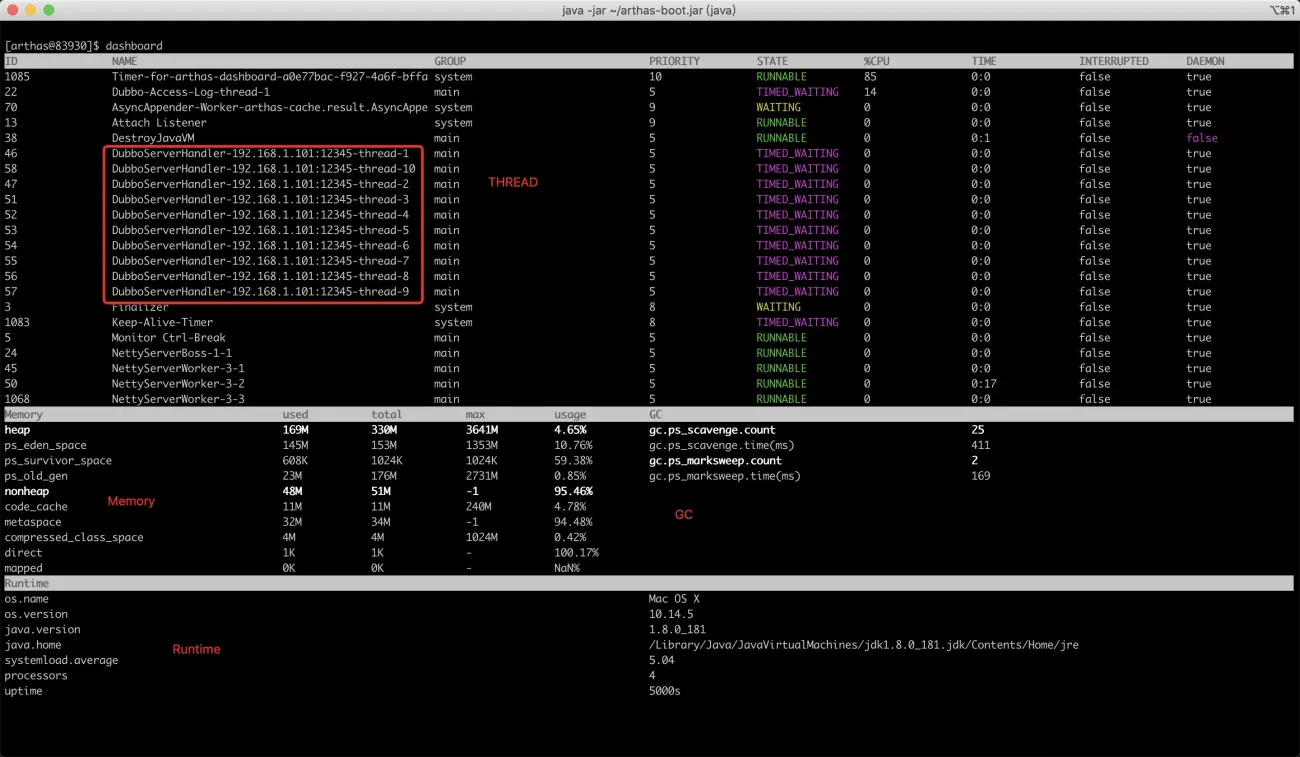This screenshot has height=757, width=1300.
Task: Click the ps_old_gen max value 2731M
Action: [x=482, y=476]
